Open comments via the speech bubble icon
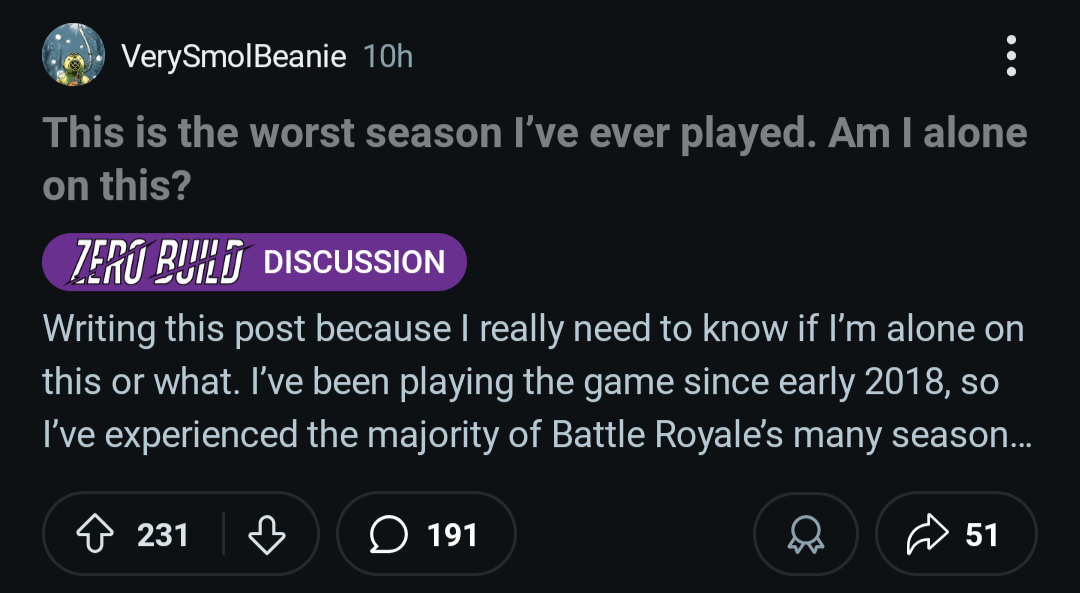 point(389,535)
